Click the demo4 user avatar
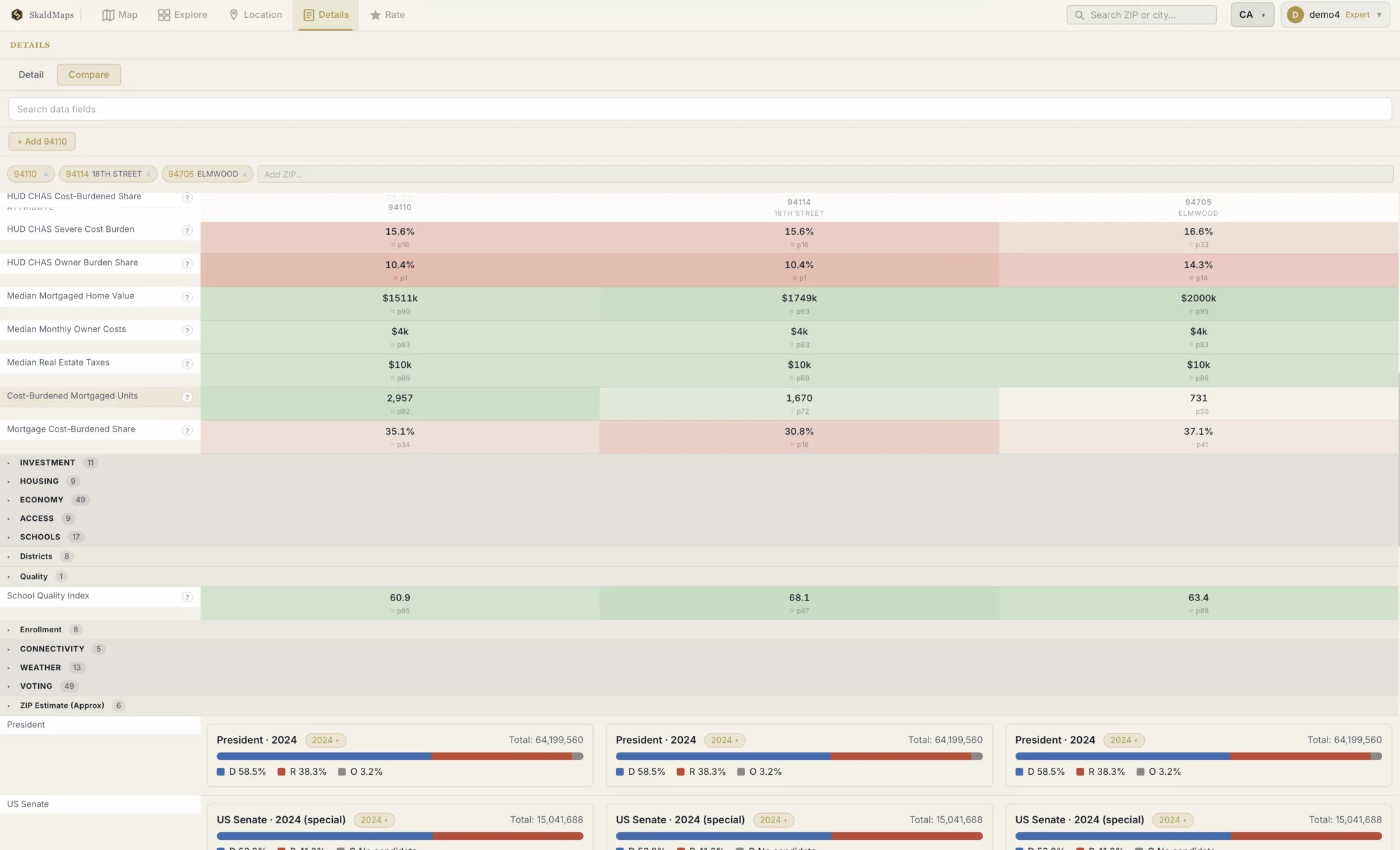The width and height of the screenshot is (1400, 850). pos(1295,15)
